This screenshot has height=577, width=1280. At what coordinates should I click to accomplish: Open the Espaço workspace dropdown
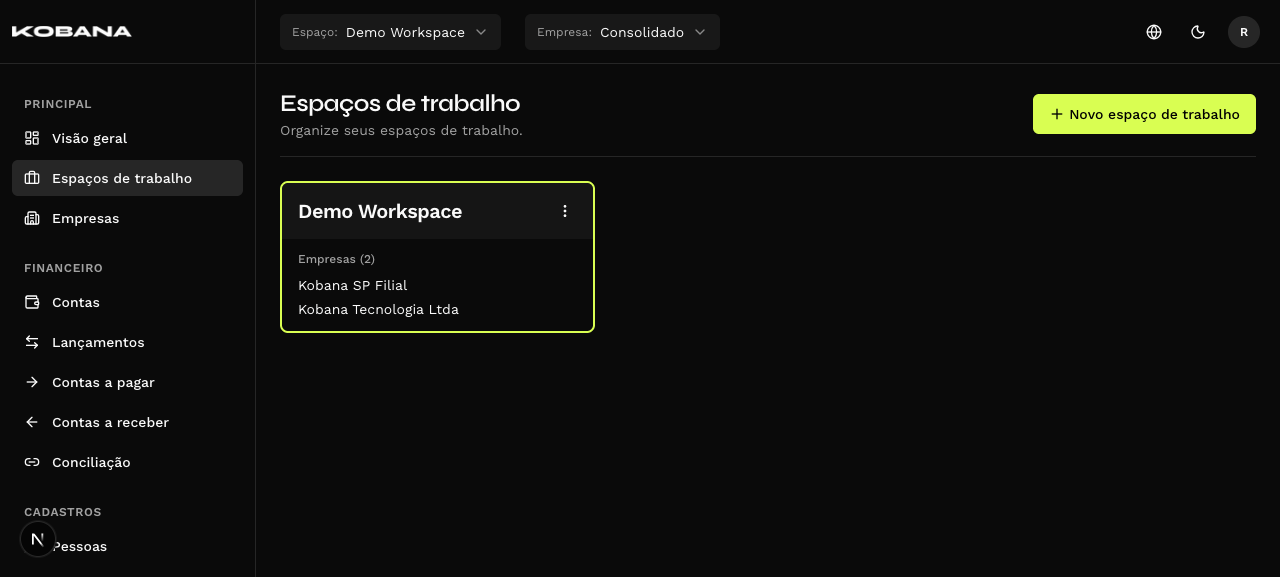(390, 32)
